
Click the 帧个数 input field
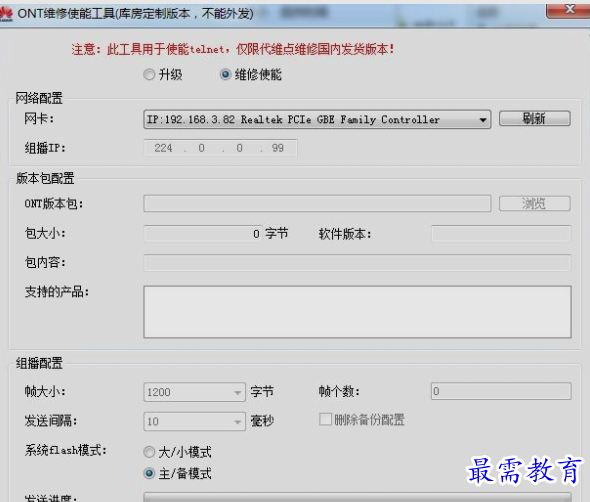[501, 391]
